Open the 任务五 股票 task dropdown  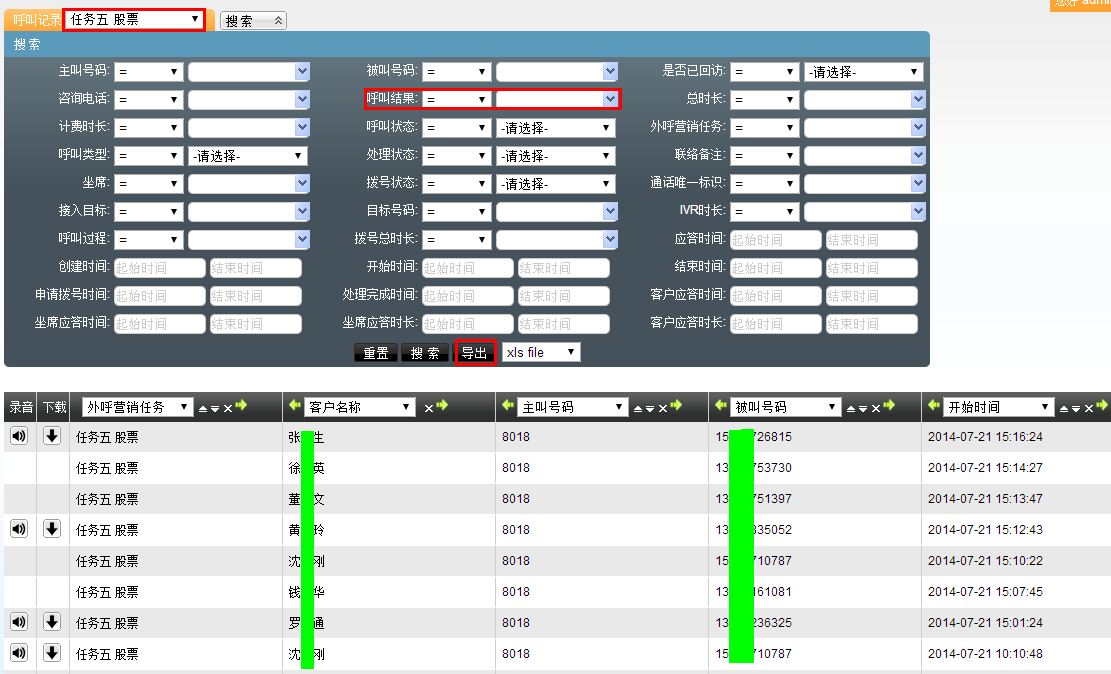pos(134,19)
